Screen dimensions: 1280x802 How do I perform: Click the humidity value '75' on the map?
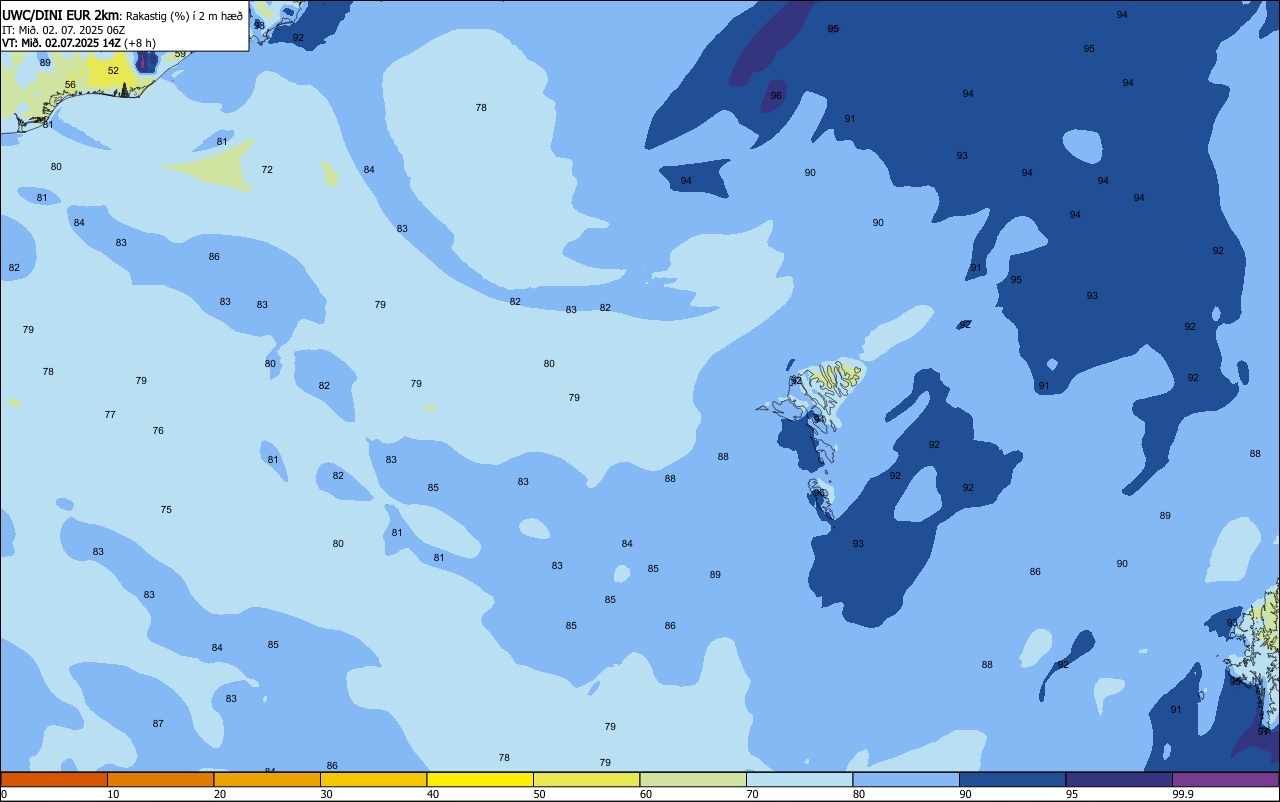click(x=166, y=510)
